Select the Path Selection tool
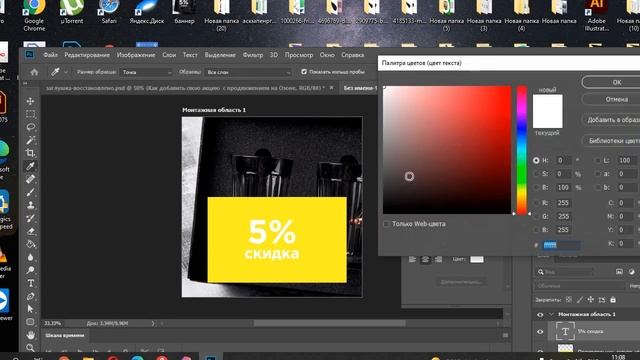This screenshot has width=640, height=360. 30,309
